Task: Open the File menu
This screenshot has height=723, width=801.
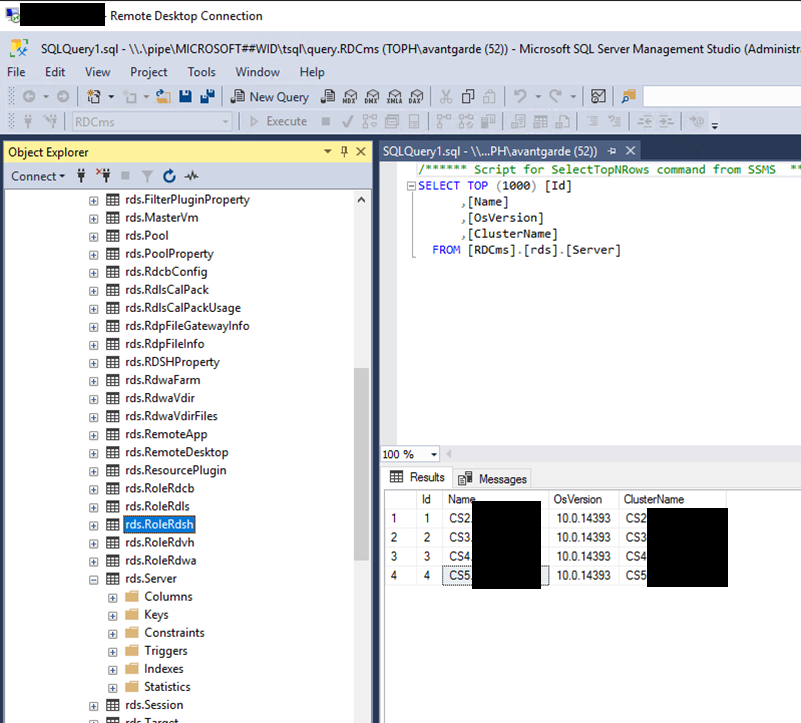Action: coord(16,72)
